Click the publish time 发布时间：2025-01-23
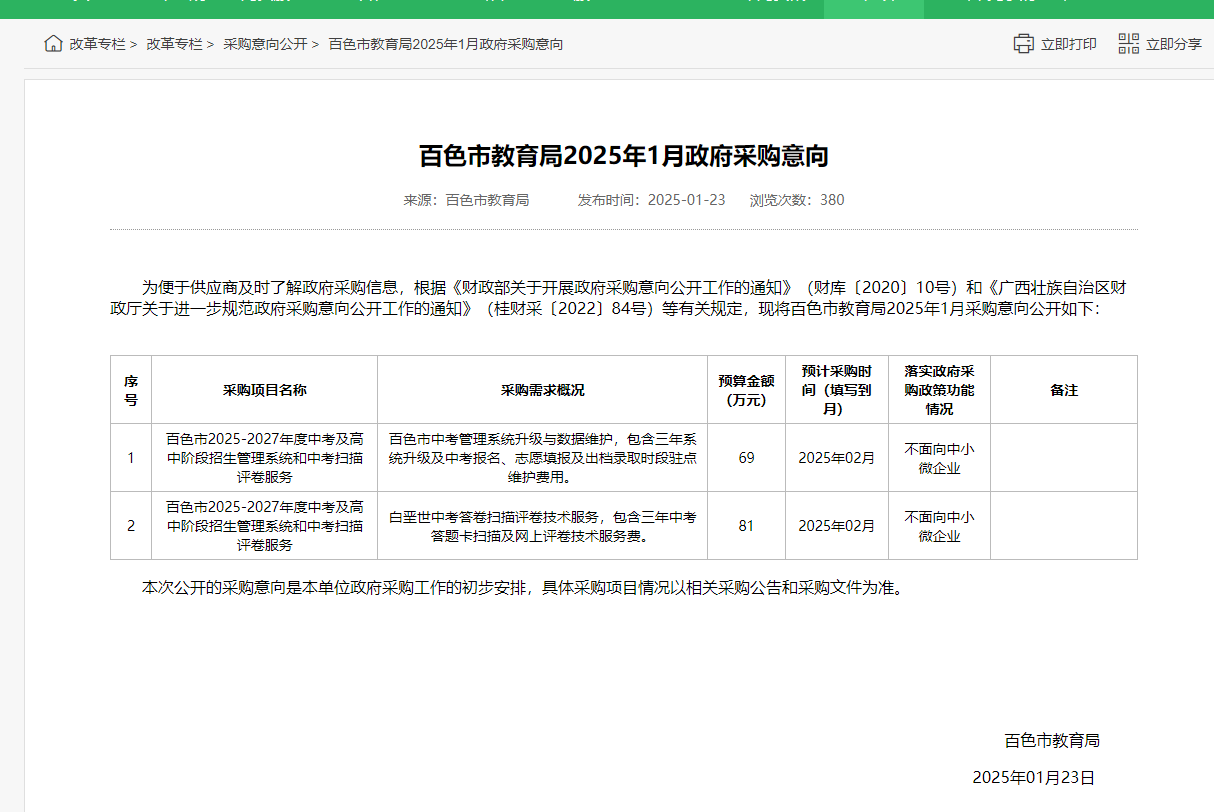The width and height of the screenshot is (1214, 812). click(651, 200)
